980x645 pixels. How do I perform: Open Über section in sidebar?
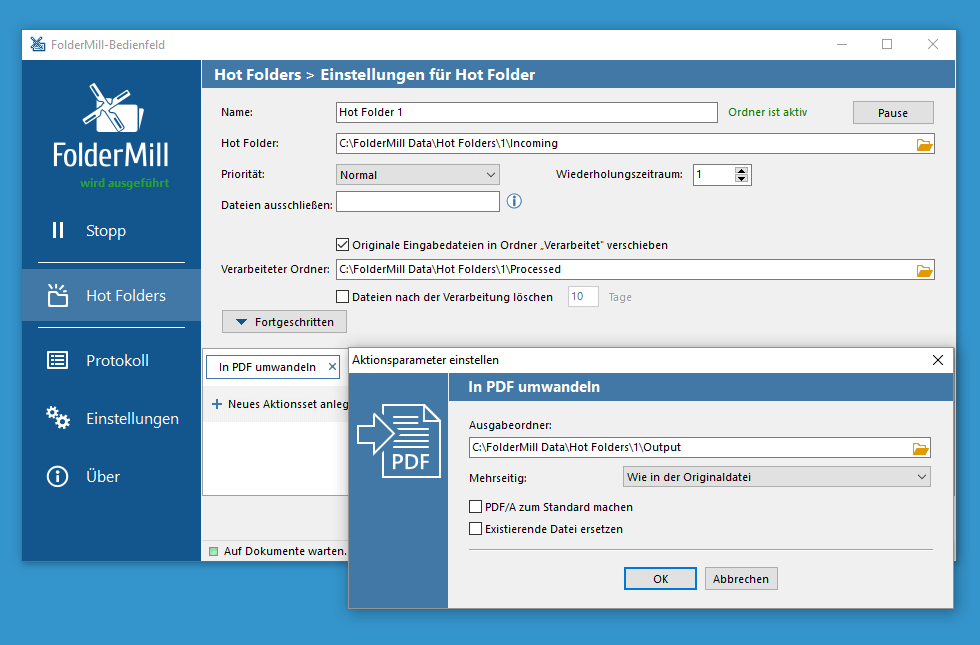point(111,477)
